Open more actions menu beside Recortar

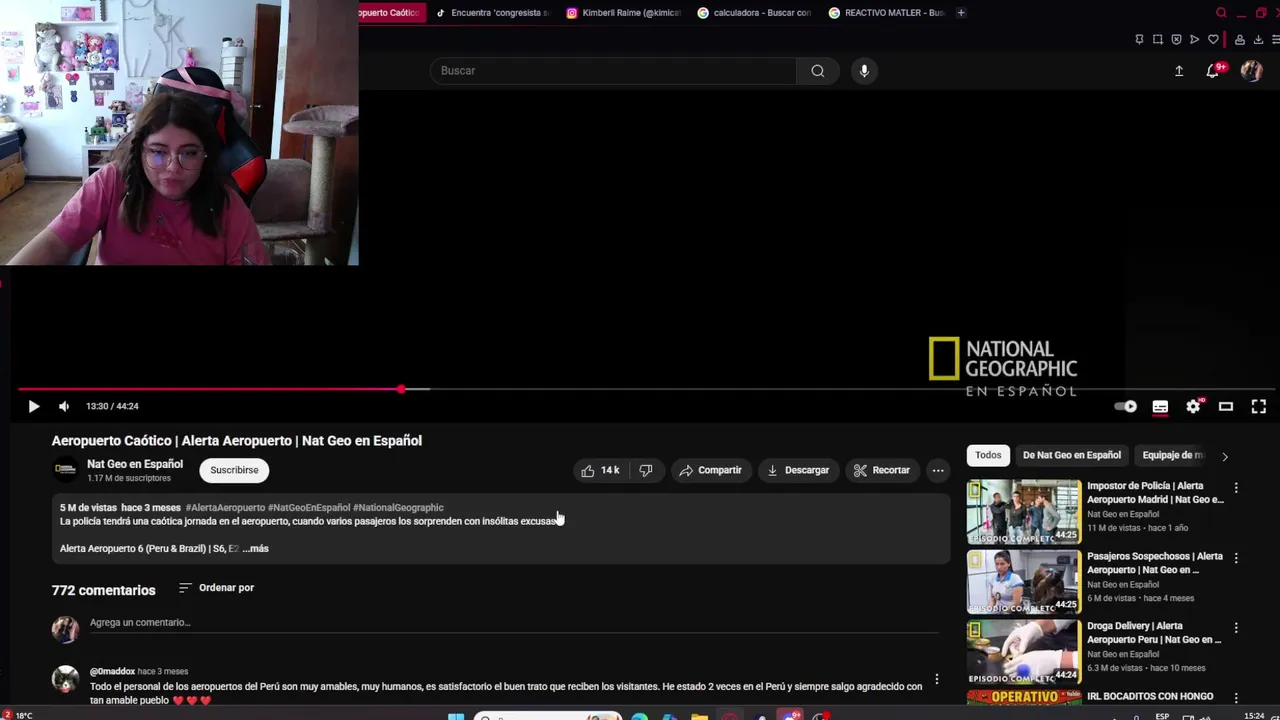click(938, 470)
